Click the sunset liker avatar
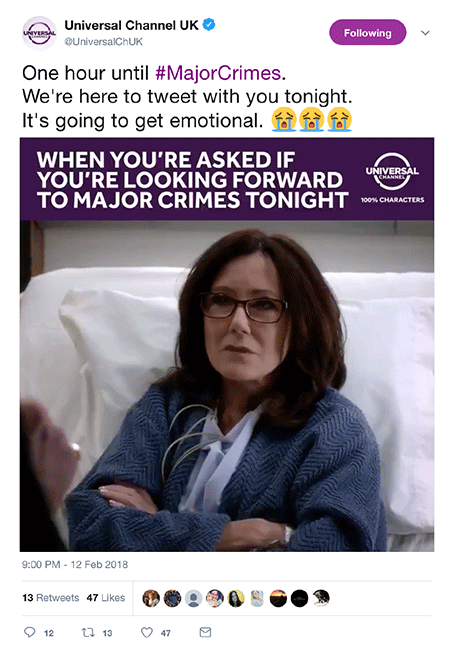The width and height of the screenshot is (455, 655). (x=278, y=598)
